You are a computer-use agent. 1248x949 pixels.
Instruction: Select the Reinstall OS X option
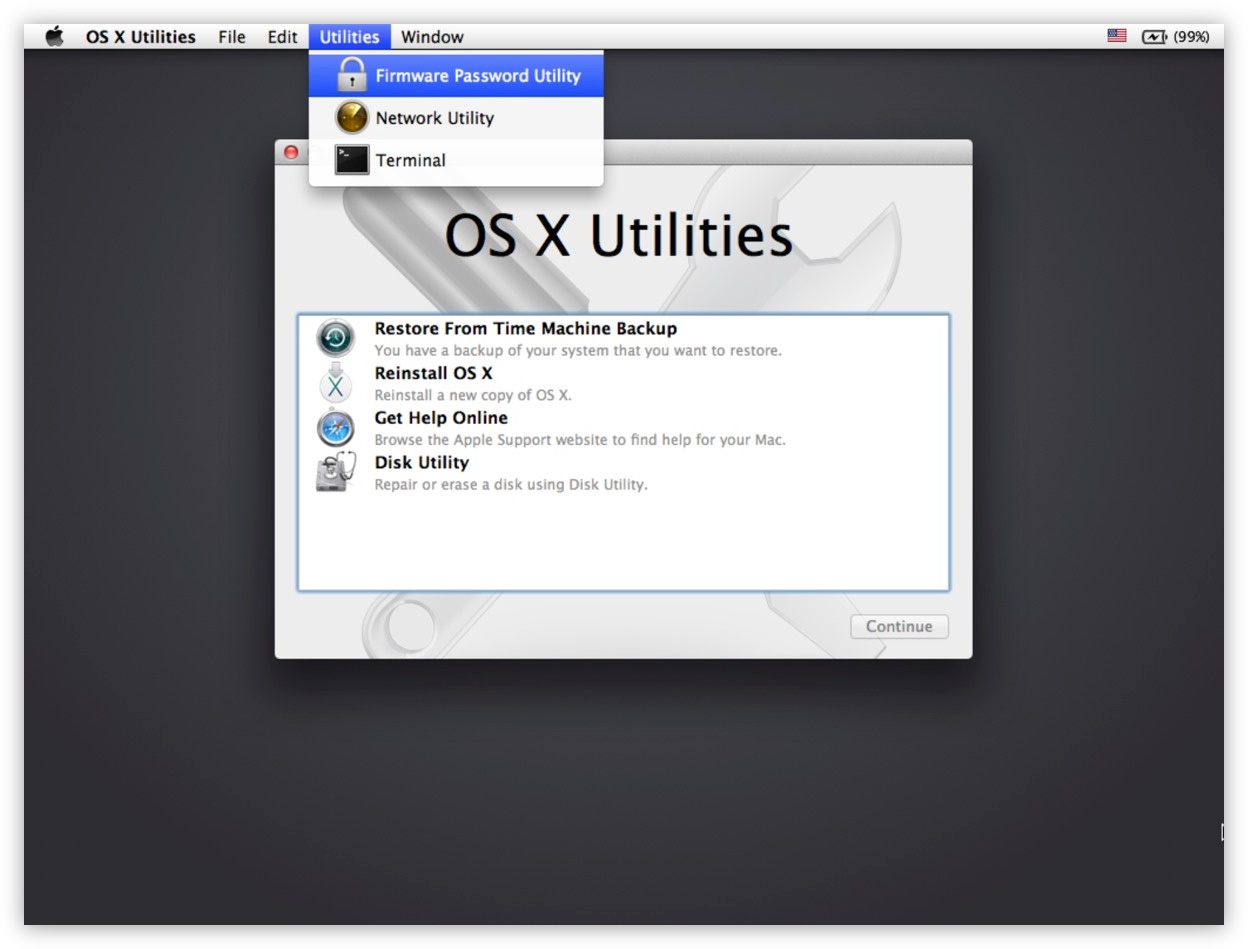pos(623,383)
